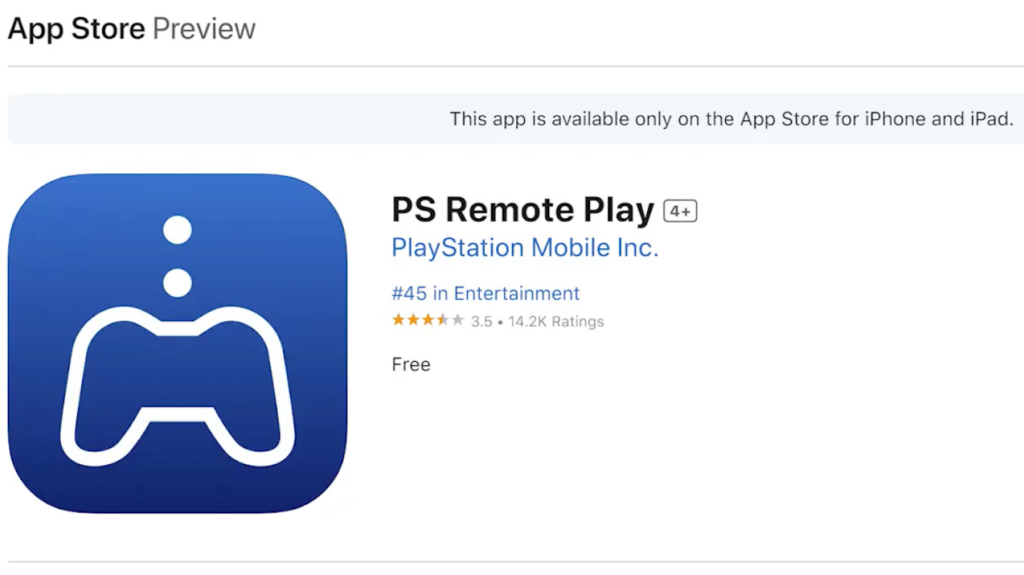
Task: Click the iPhone and iPad availability banner
Action: click(516, 119)
